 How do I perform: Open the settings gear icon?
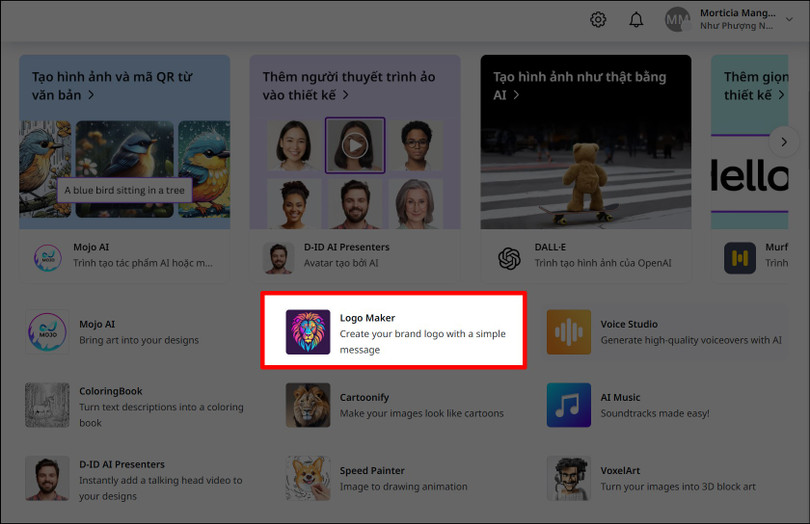point(598,20)
